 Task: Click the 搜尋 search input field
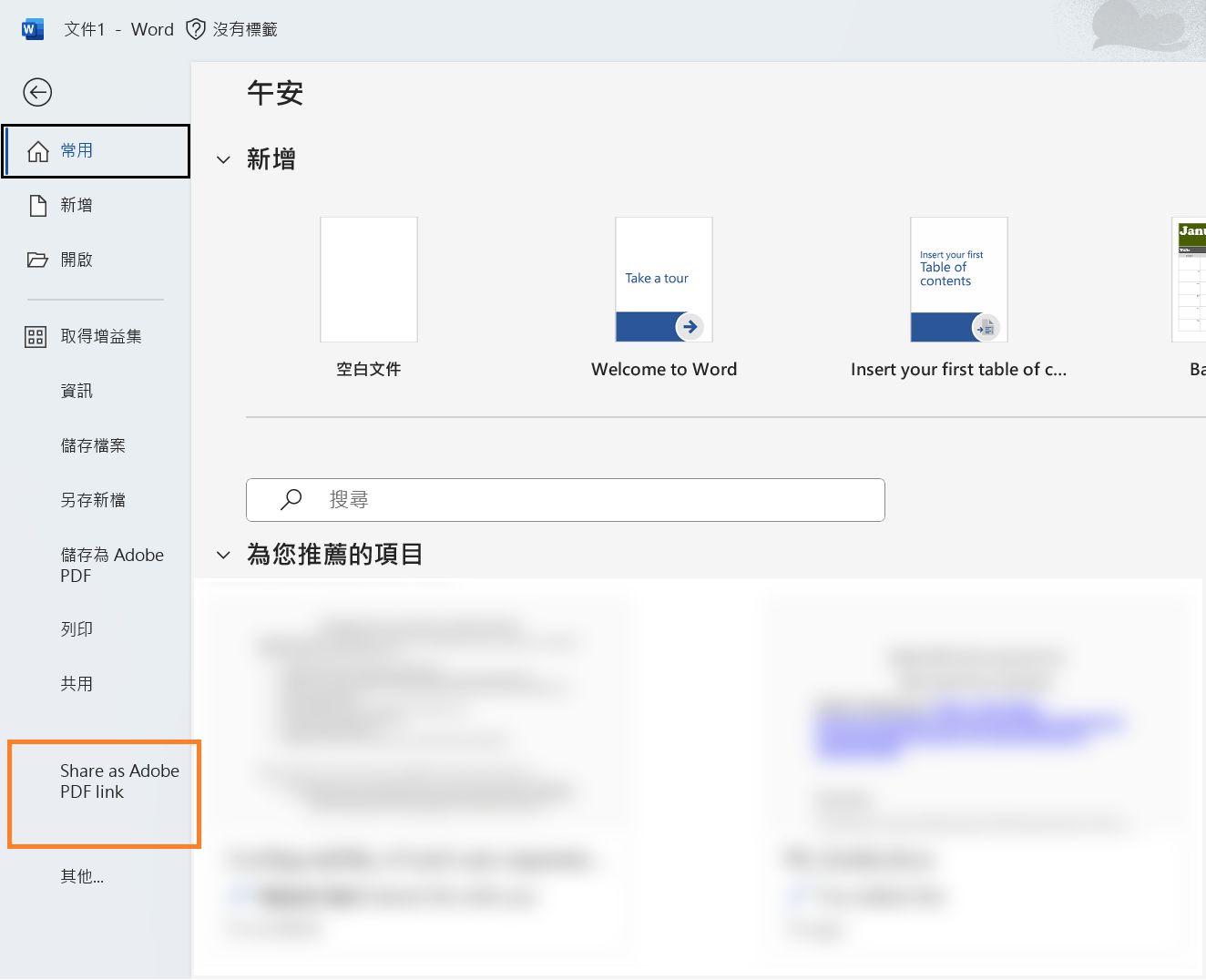coord(565,499)
